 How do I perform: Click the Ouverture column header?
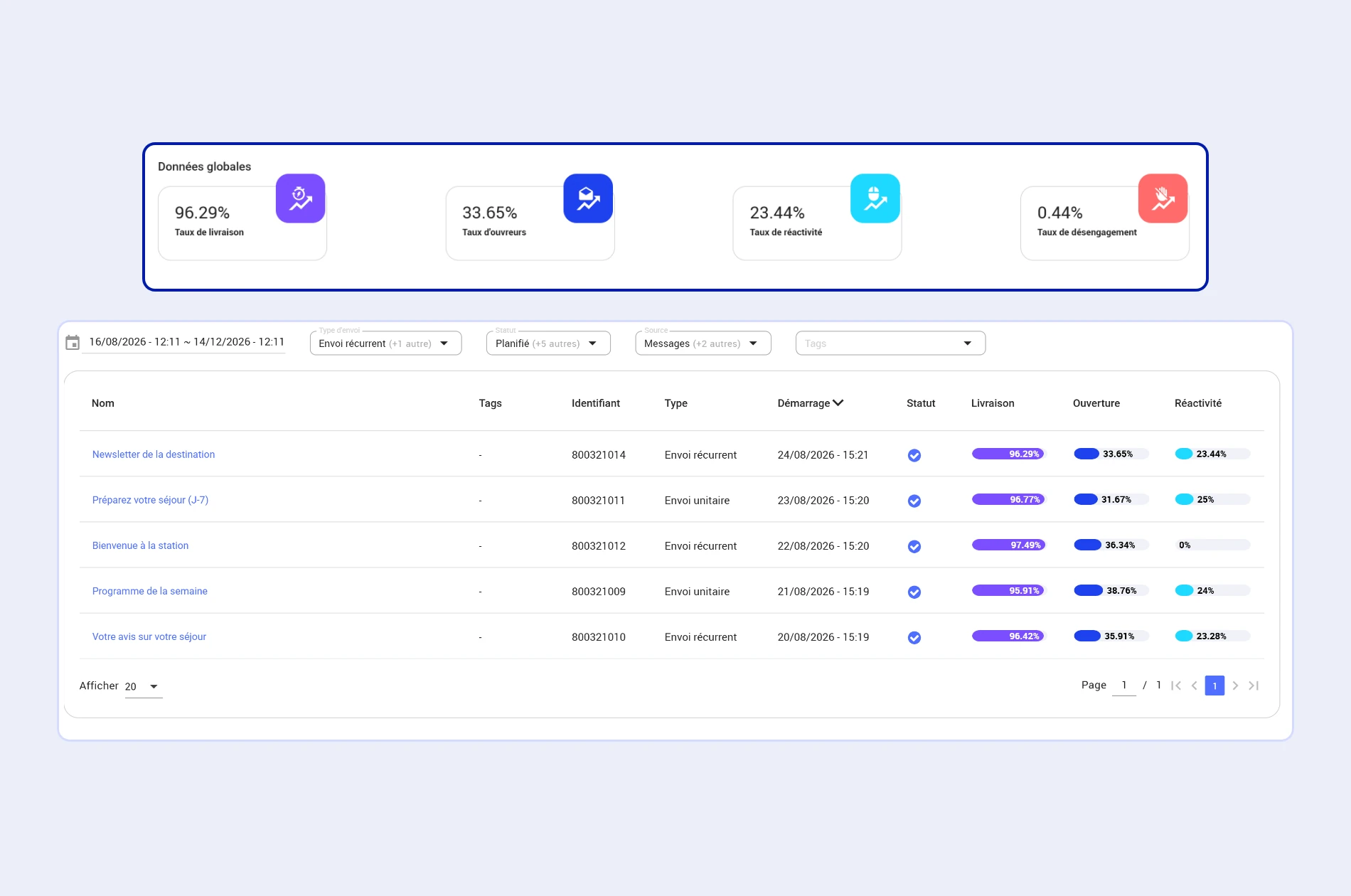click(1096, 403)
